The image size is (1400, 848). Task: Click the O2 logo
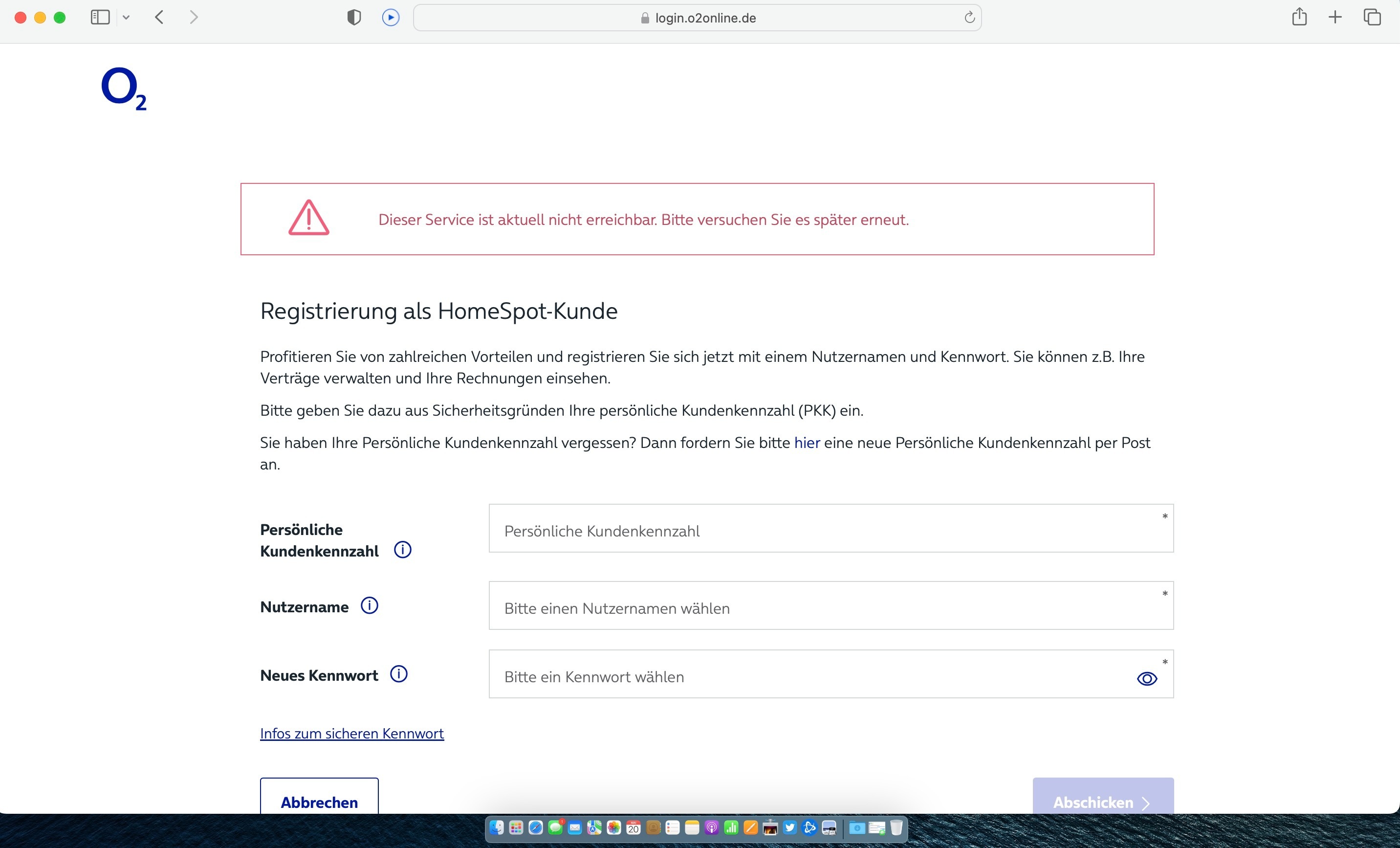coord(124,89)
